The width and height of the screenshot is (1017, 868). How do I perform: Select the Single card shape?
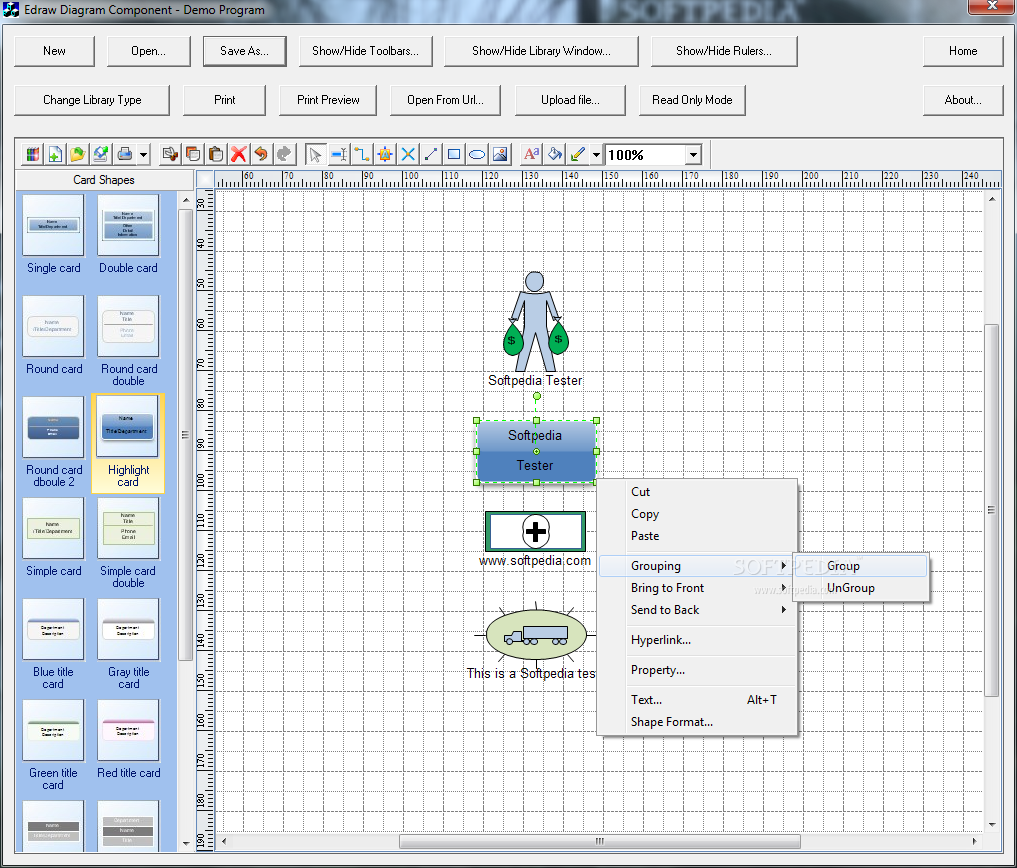53,235
